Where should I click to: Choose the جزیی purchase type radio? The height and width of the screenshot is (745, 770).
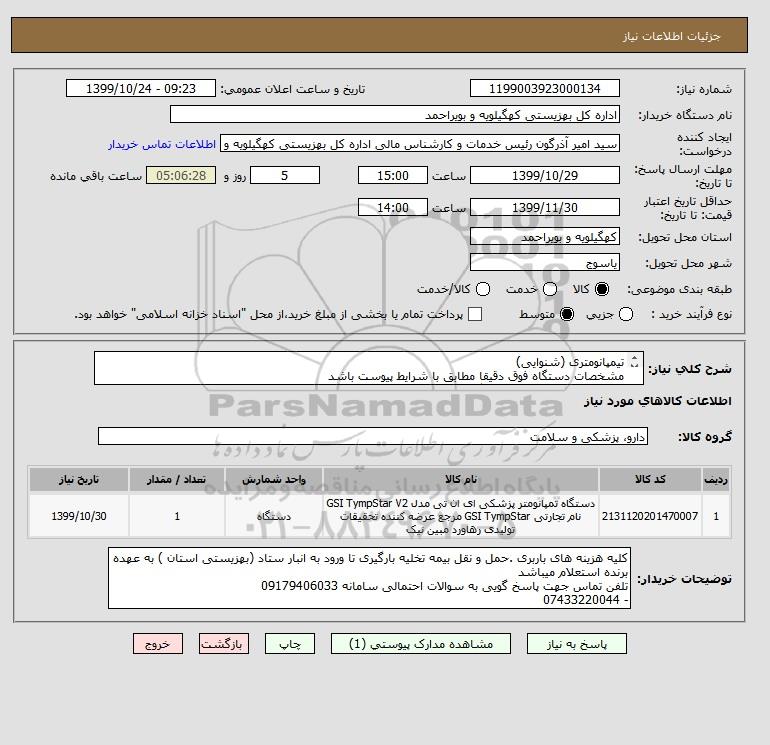pos(626,314)
